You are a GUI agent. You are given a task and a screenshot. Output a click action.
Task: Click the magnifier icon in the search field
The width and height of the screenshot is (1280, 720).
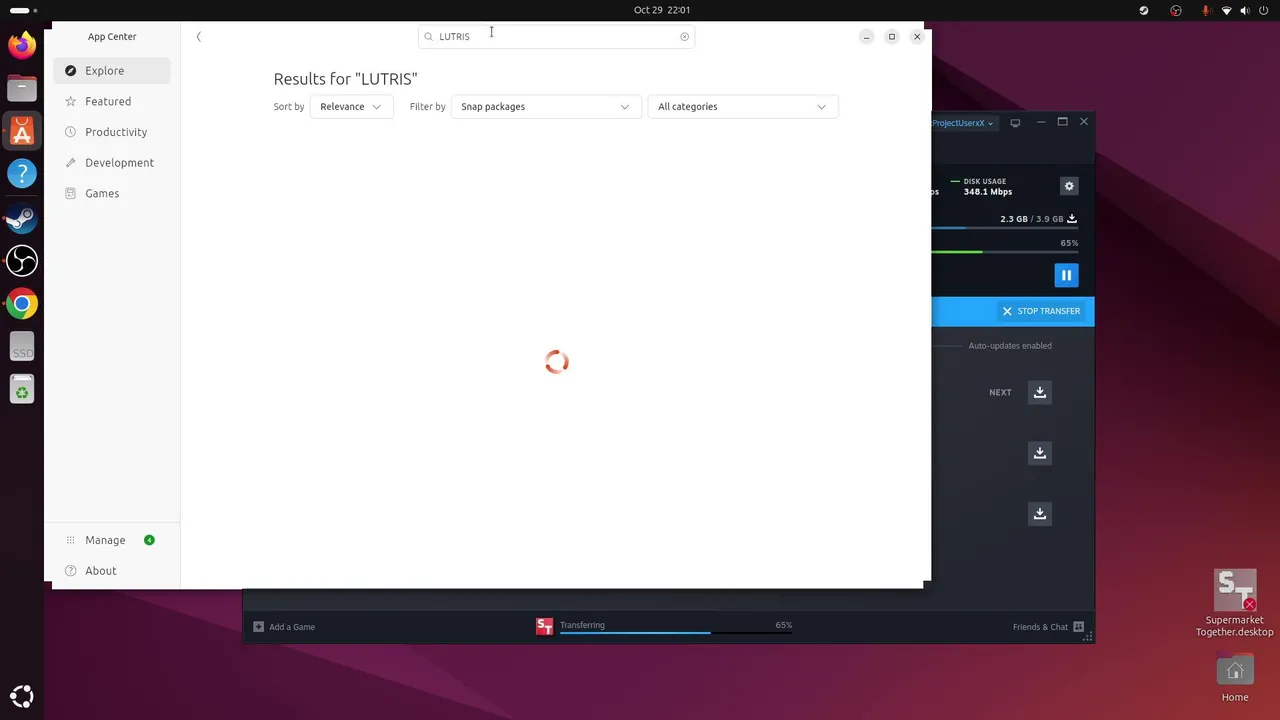point(429,37)
